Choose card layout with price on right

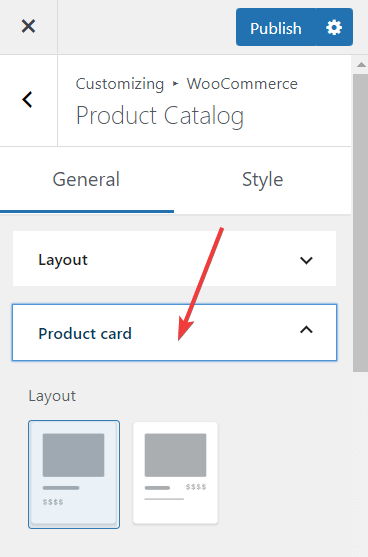click(x=175, y=473)
